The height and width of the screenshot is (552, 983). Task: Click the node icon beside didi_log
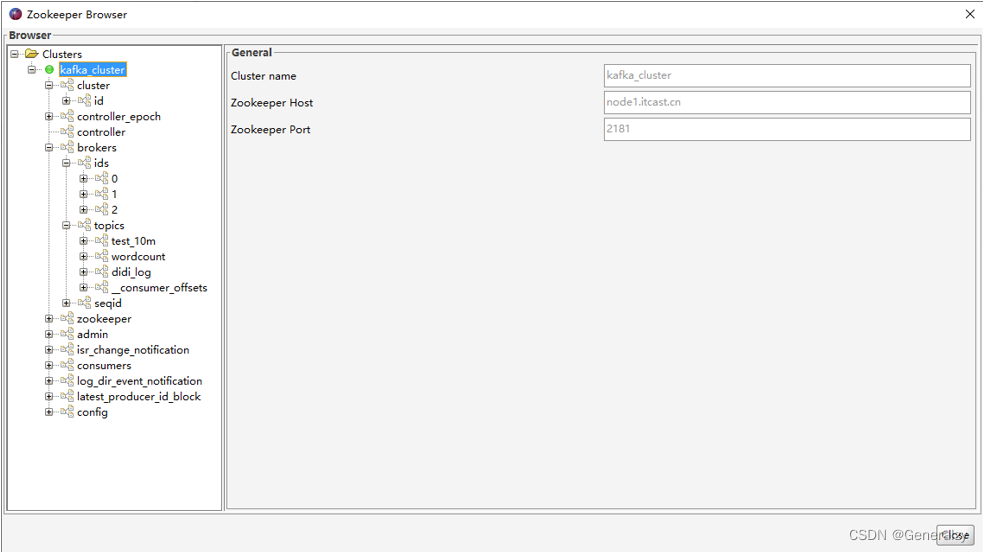102,272
